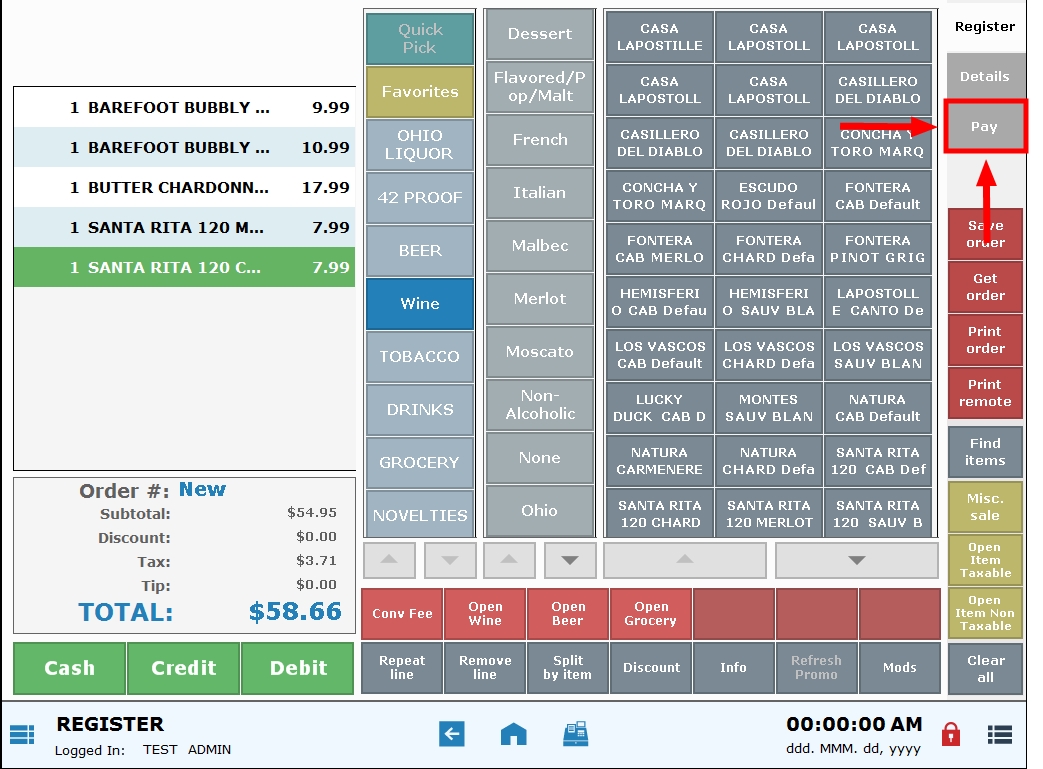1043x769 pixels.
Task: Open Mods button
Action: pos(899,668)
